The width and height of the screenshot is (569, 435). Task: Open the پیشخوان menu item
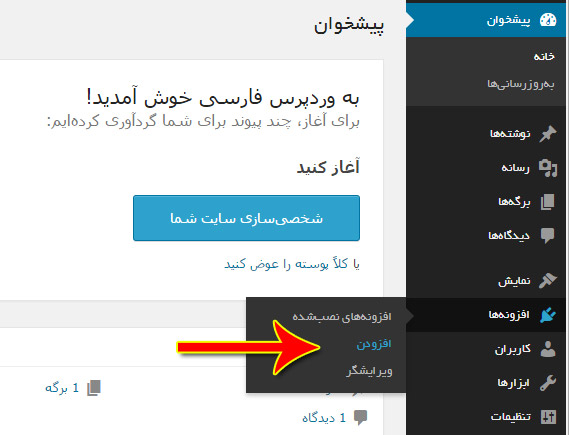(x=487, y=20)
